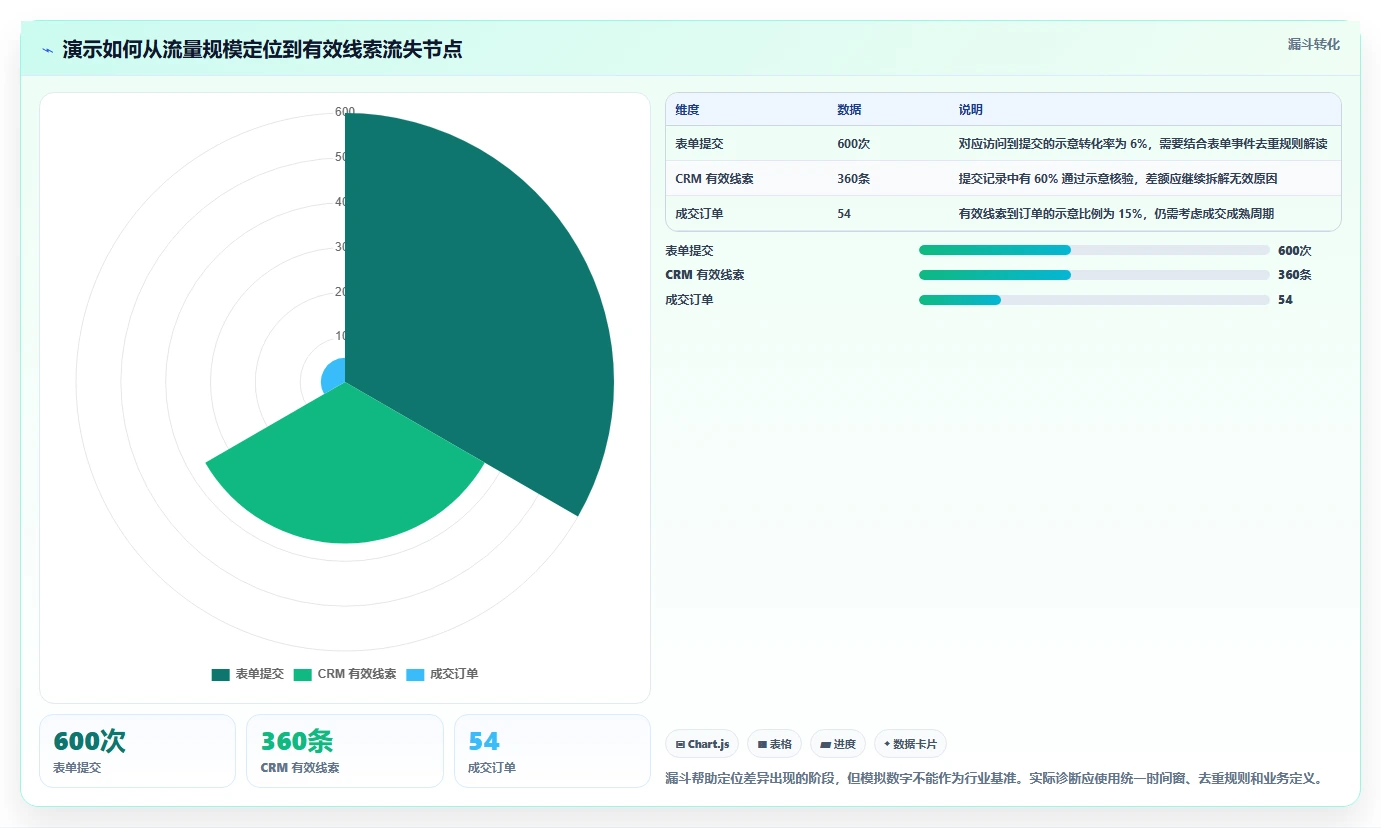Click the description mentioning 示意比例为 15%
1381x828 pixels.
tap(1116, 214)
